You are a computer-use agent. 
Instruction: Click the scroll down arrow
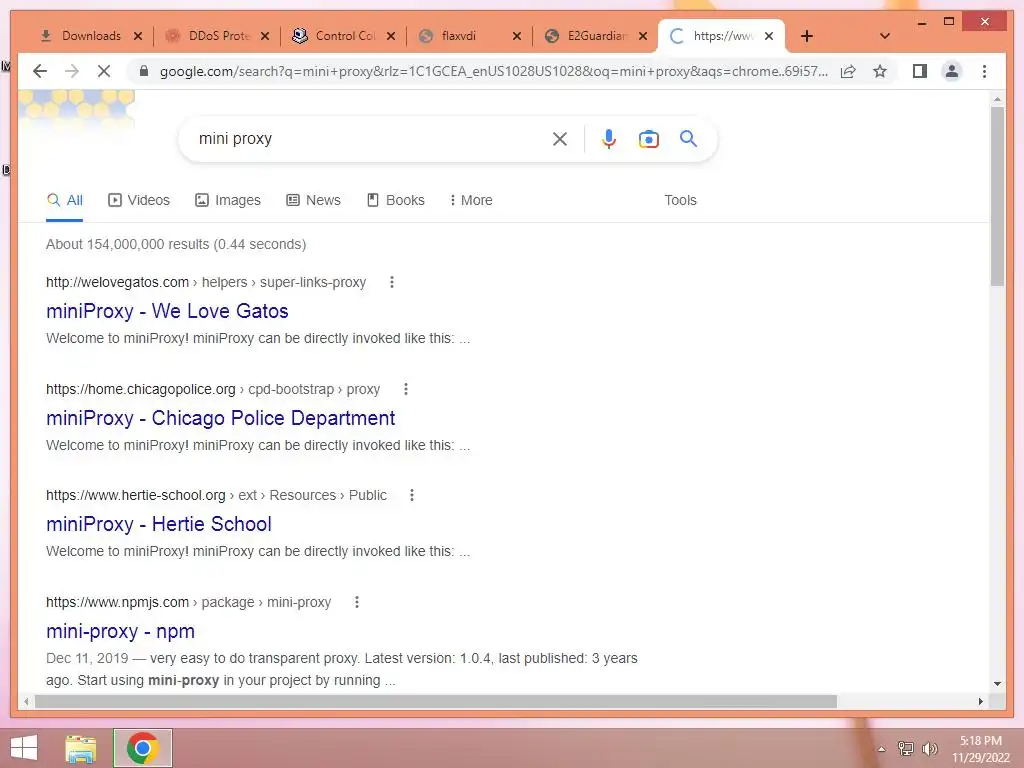pyautogui.click(x=997, y=684)
